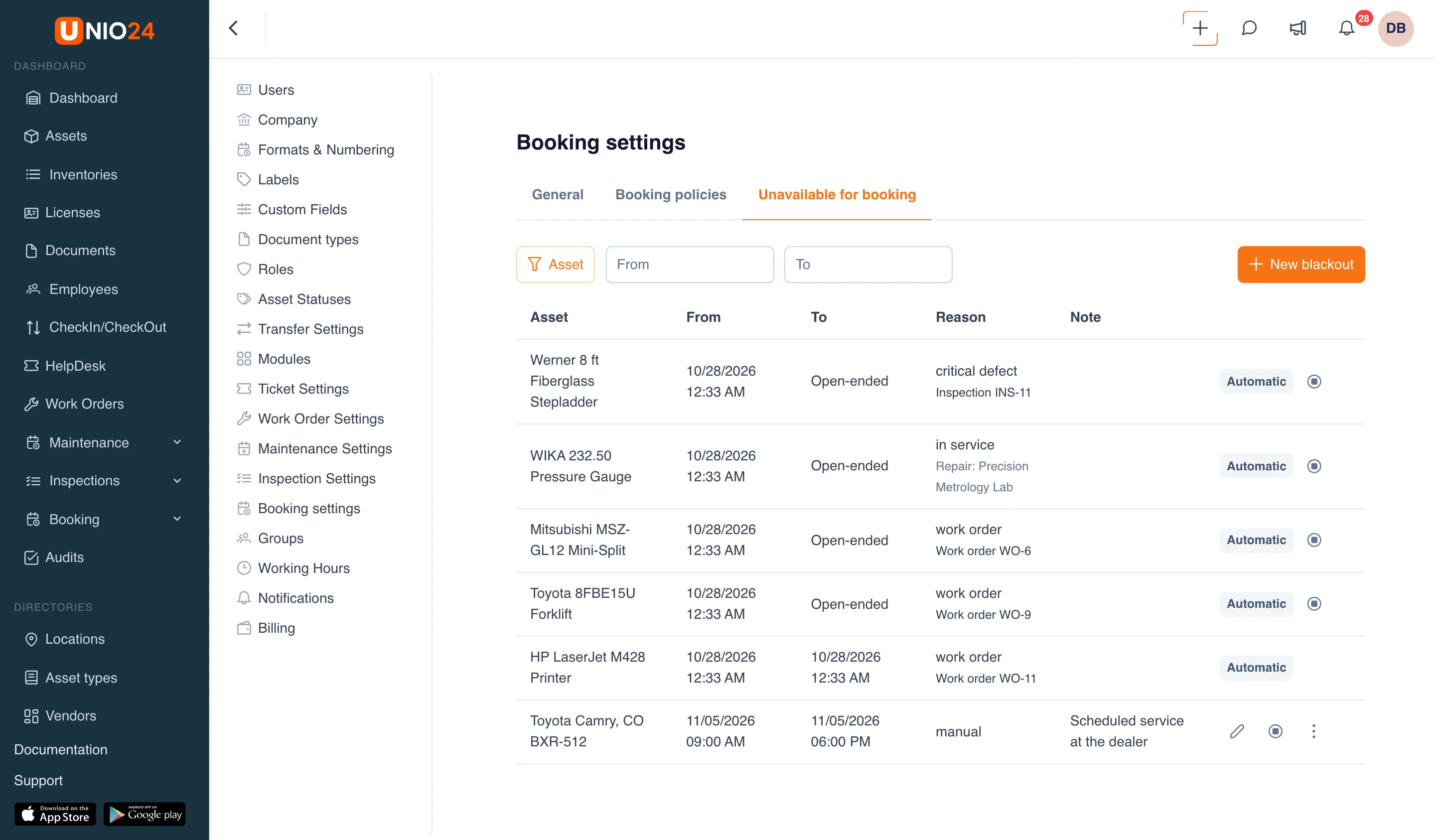
Task: Select the Unavailable for booking tab
Action: pos(837,195)
